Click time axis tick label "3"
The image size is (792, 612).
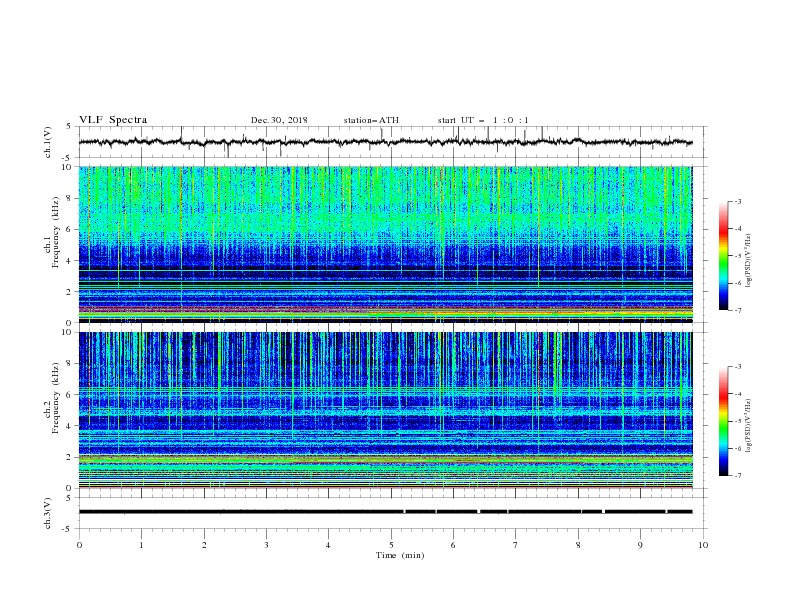click(x=266, y=545)
